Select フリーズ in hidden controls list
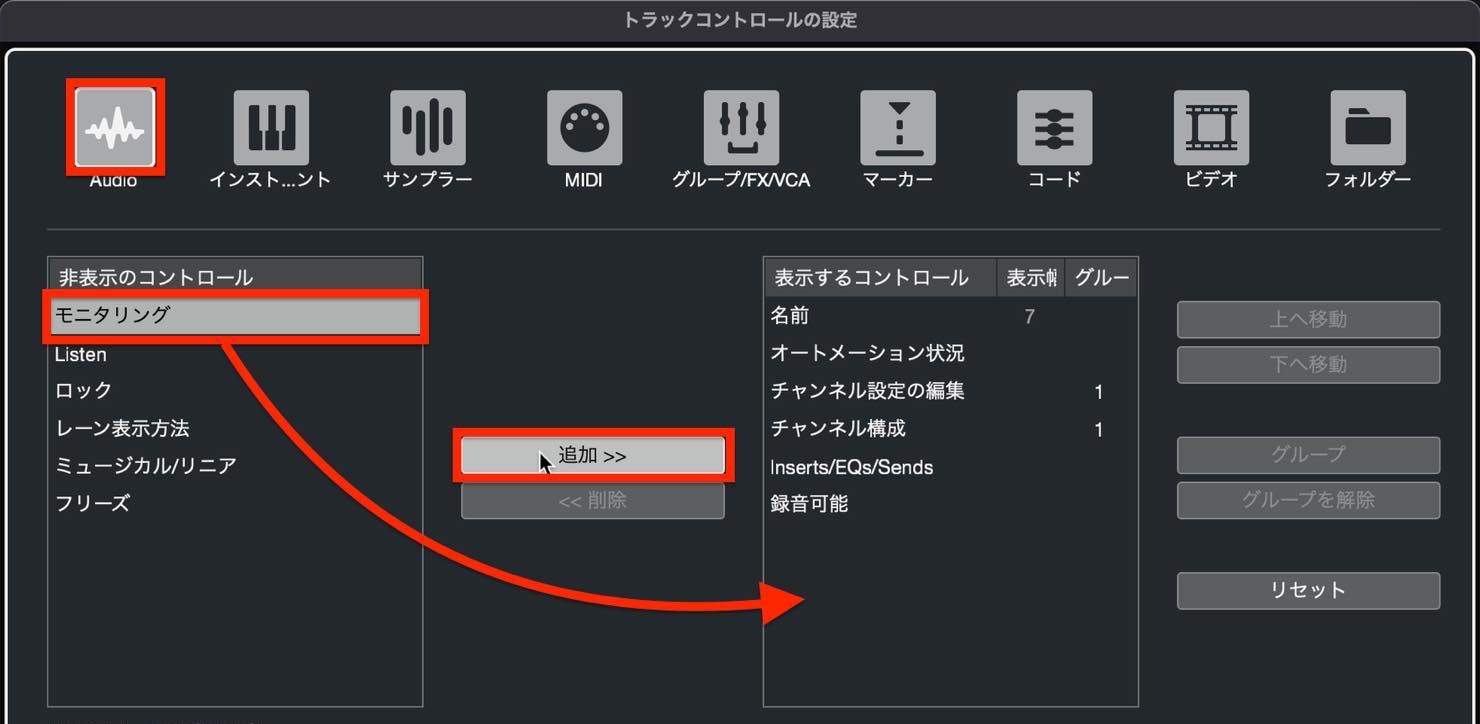Viewport: 1480px width, 724px height. [236, 503]
